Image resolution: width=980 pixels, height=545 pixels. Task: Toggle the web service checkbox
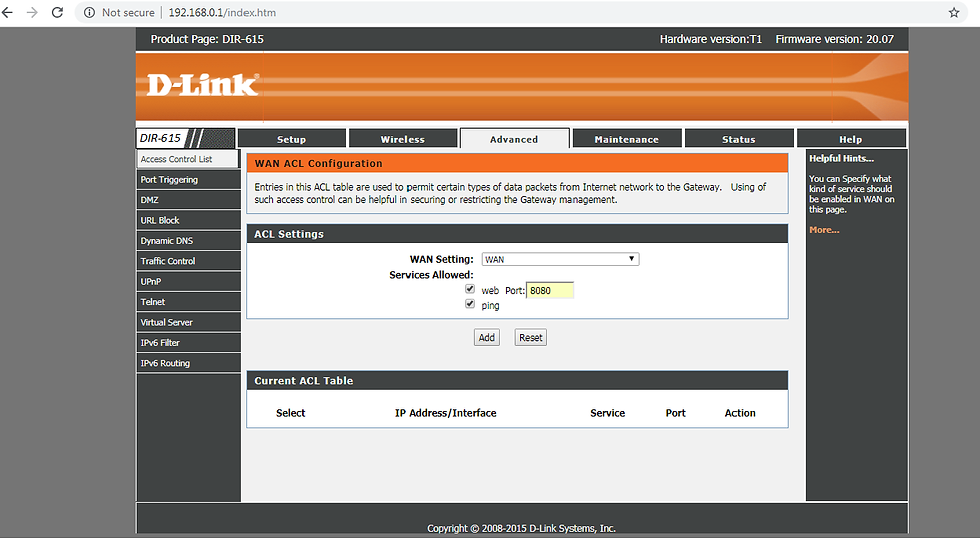point(470,289)
